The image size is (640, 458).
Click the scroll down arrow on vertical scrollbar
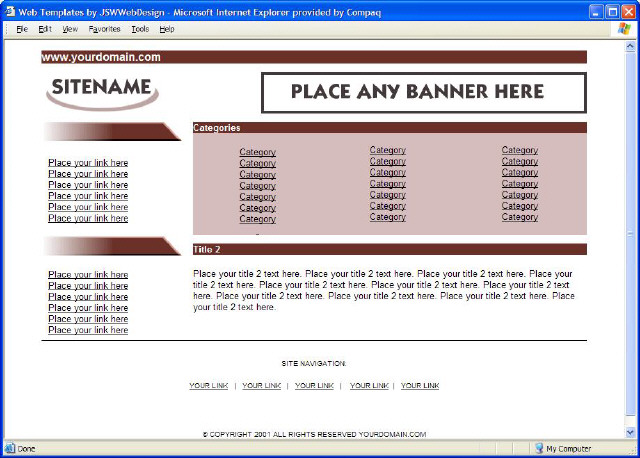pos(630,433)
